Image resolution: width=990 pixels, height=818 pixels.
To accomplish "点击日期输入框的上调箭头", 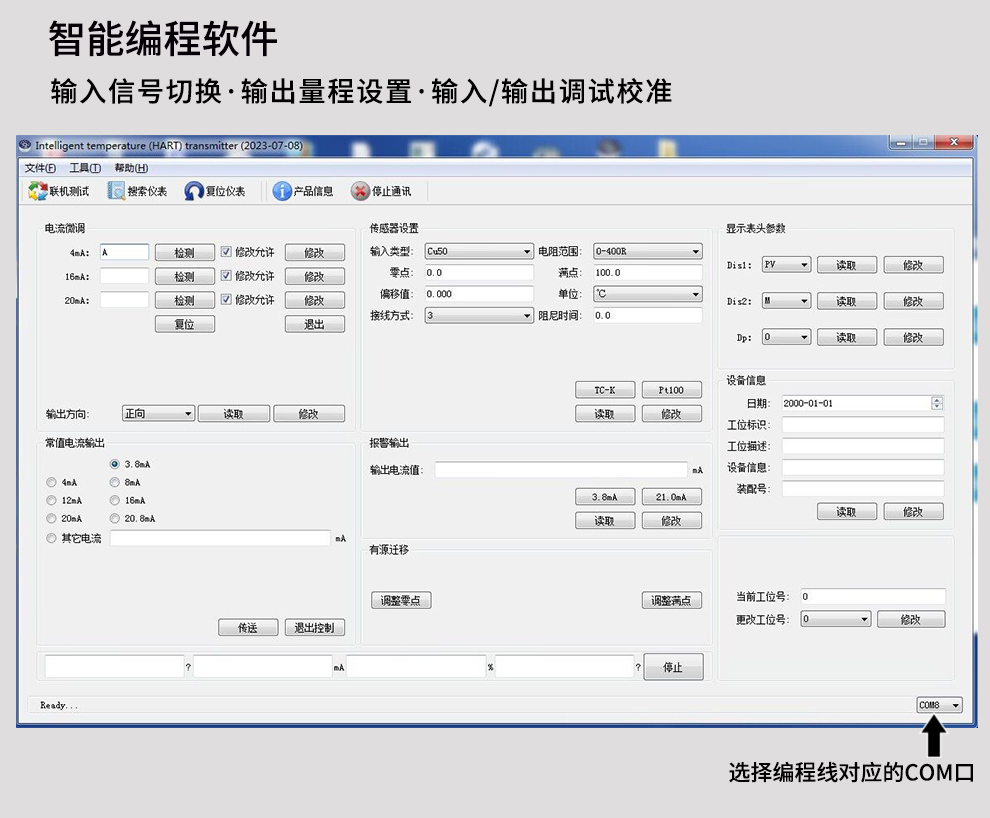I will tap(936, 399).
